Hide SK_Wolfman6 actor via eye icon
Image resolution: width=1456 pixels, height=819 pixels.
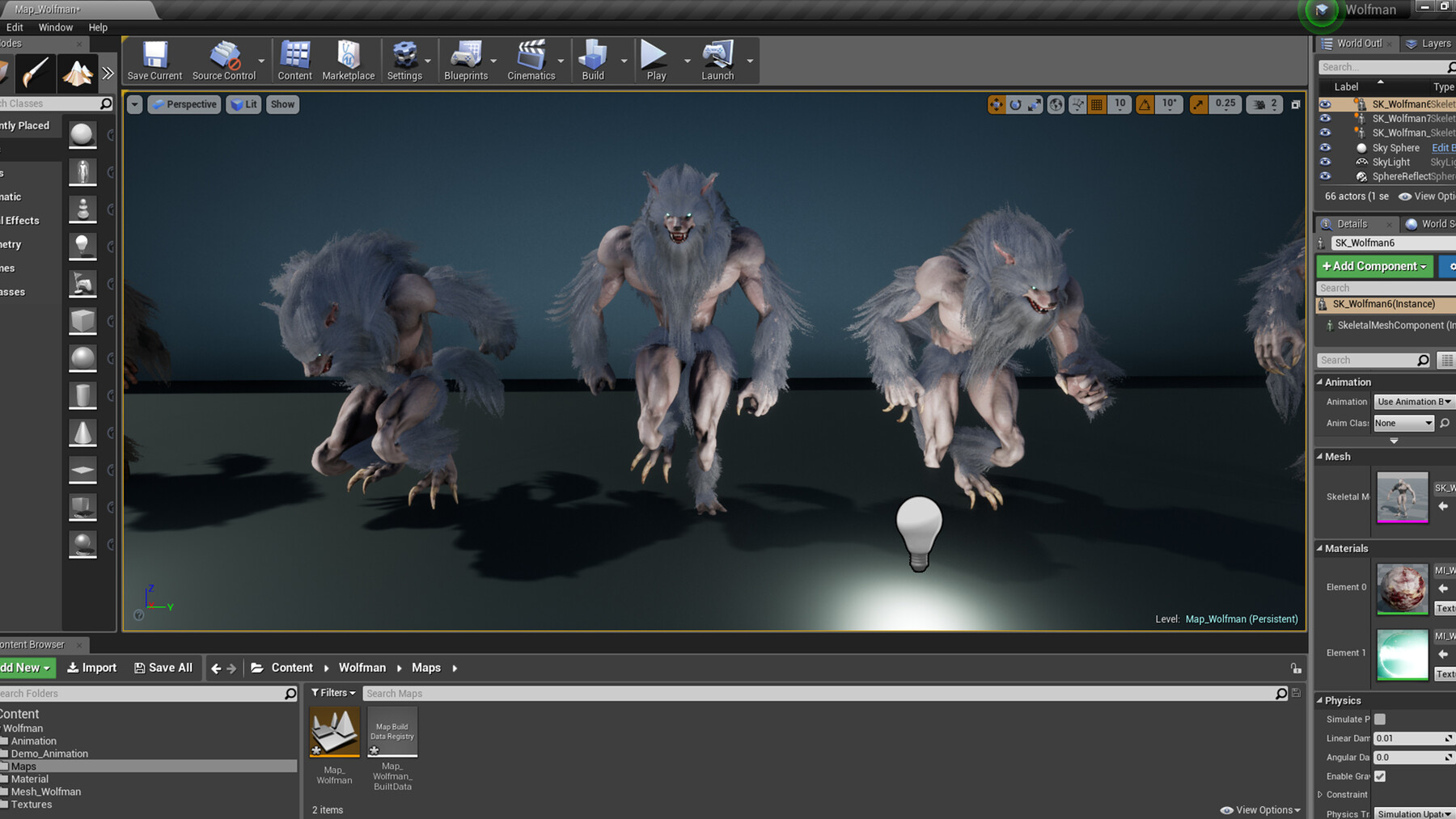click(x=1325, y=104)
